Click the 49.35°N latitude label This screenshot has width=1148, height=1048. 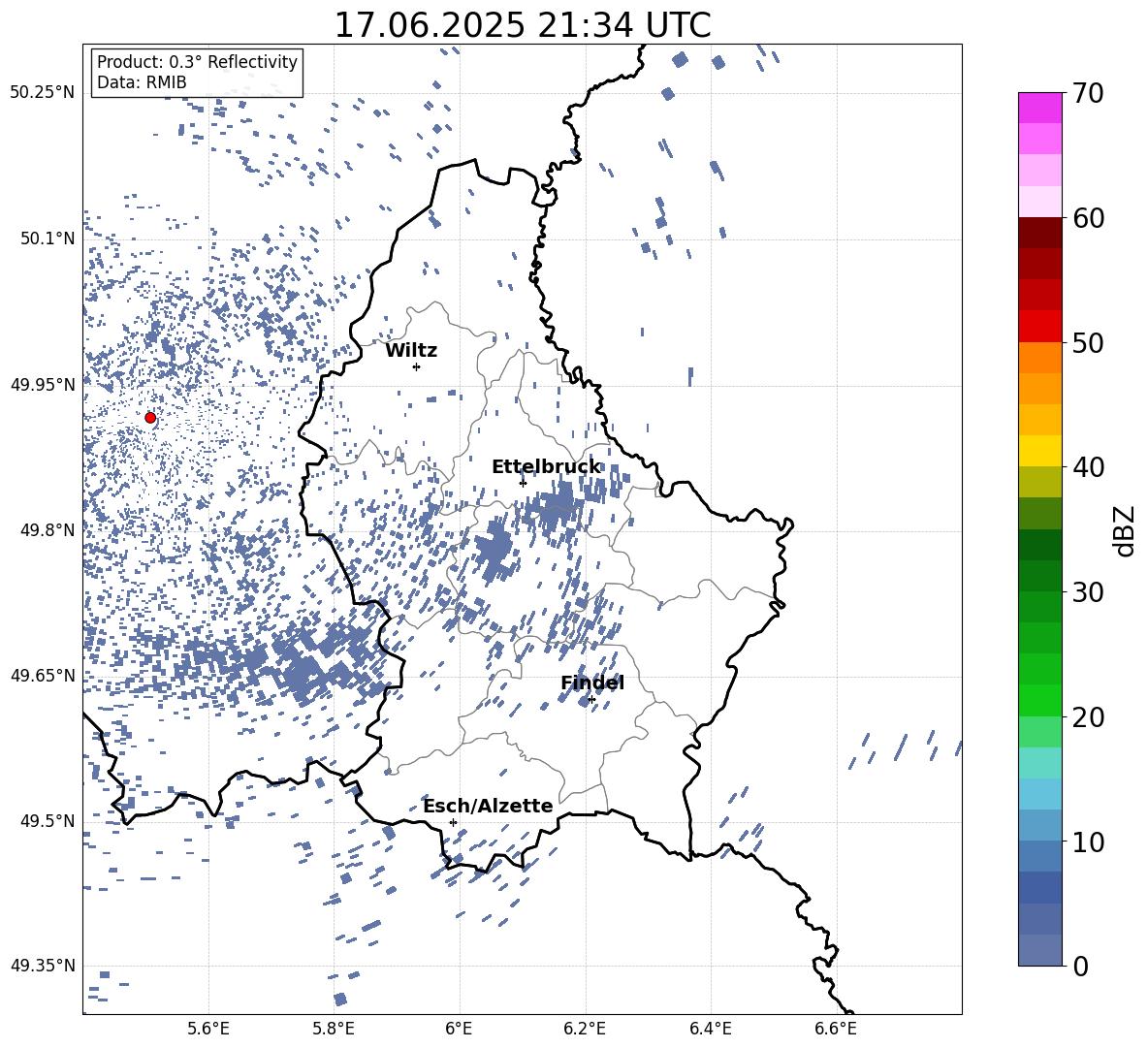click(x=43, y=966)
